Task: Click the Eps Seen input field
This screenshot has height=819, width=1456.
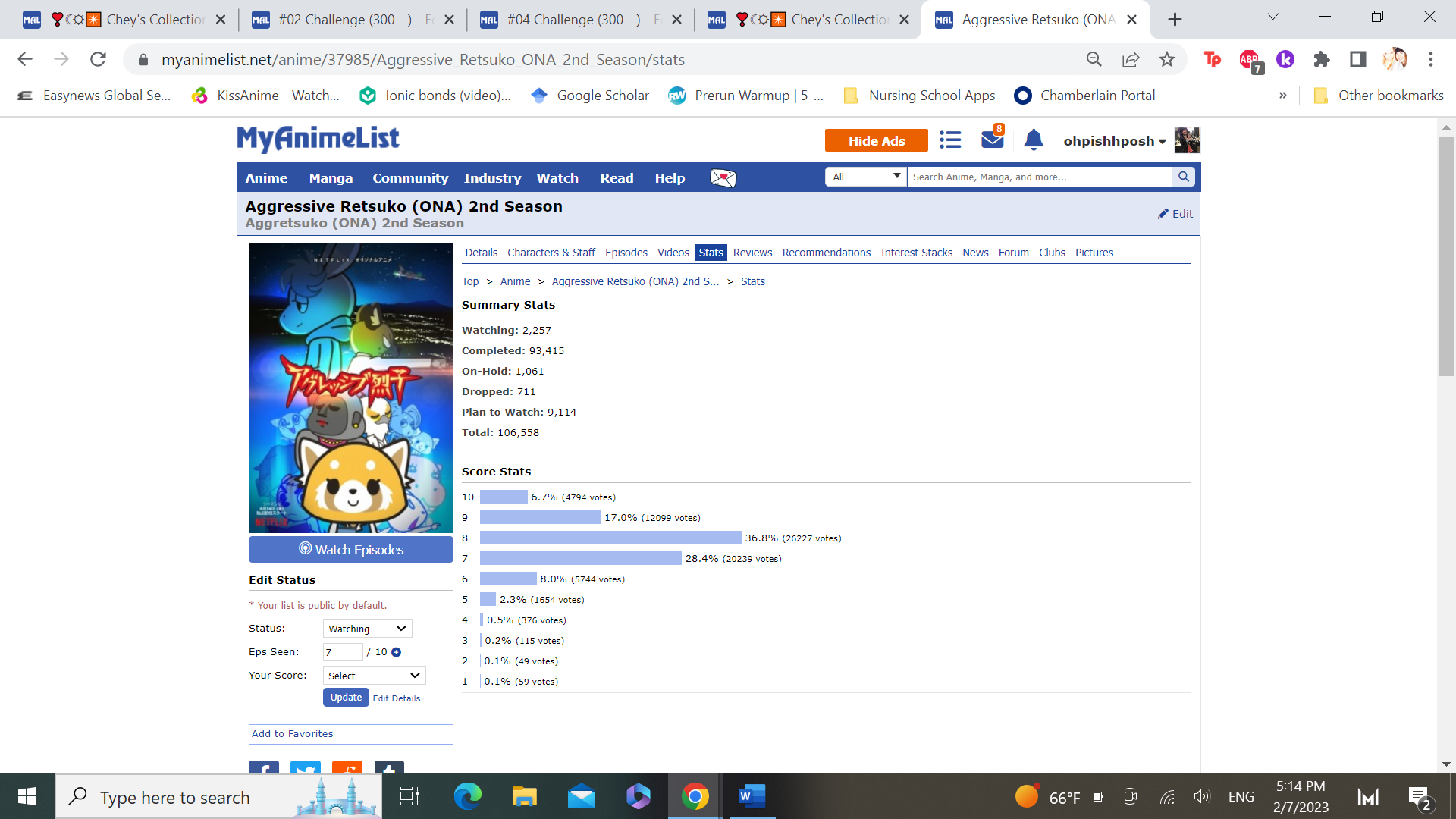Action: point(343,652)
